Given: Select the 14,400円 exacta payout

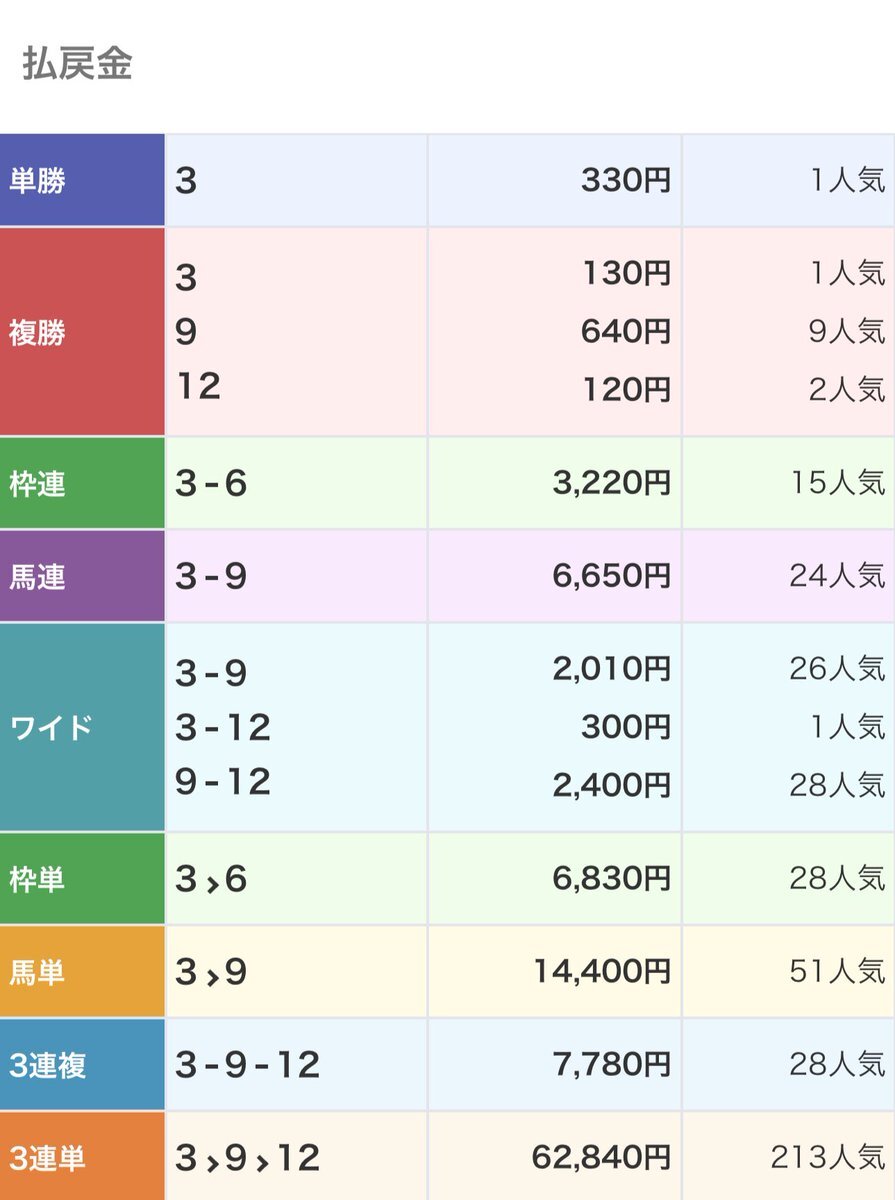Looking at the screenshot, I should coord(602,972).
